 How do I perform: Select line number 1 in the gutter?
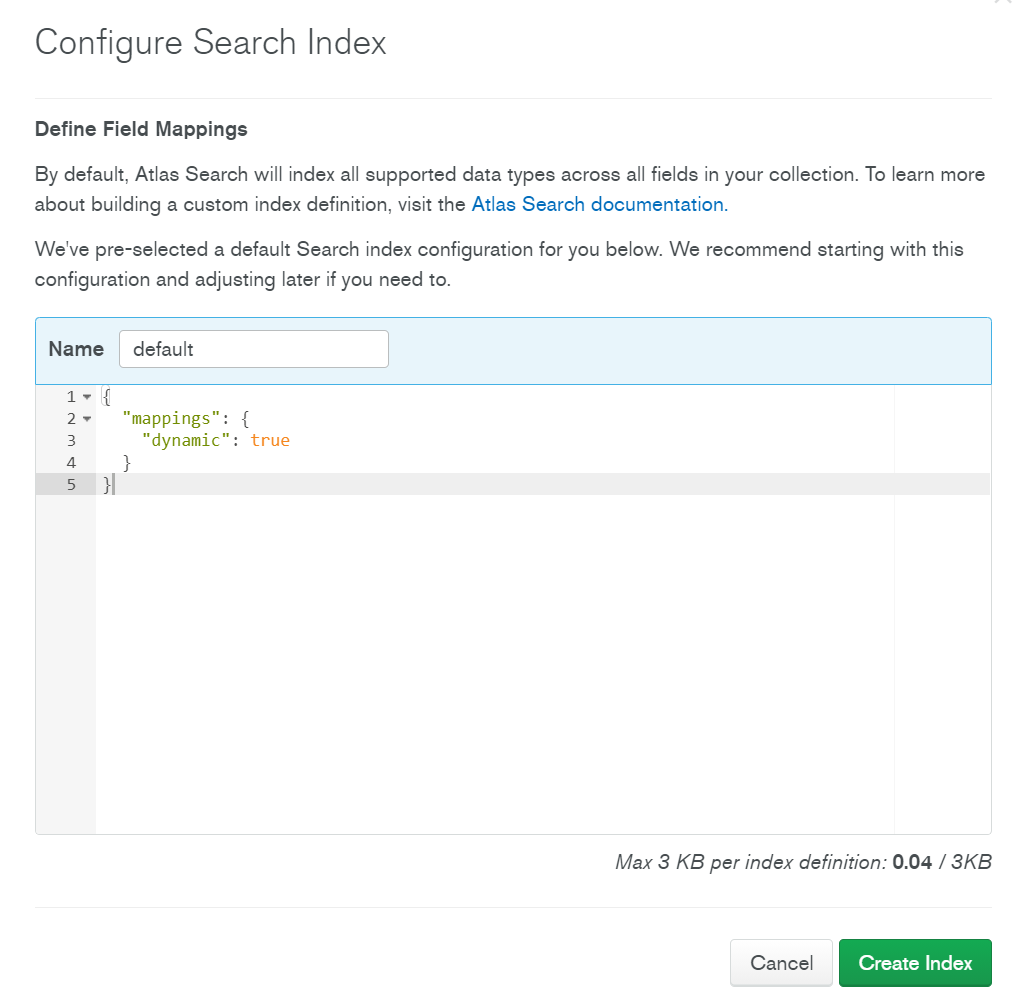pyautogui.click(x=71, y=397)
